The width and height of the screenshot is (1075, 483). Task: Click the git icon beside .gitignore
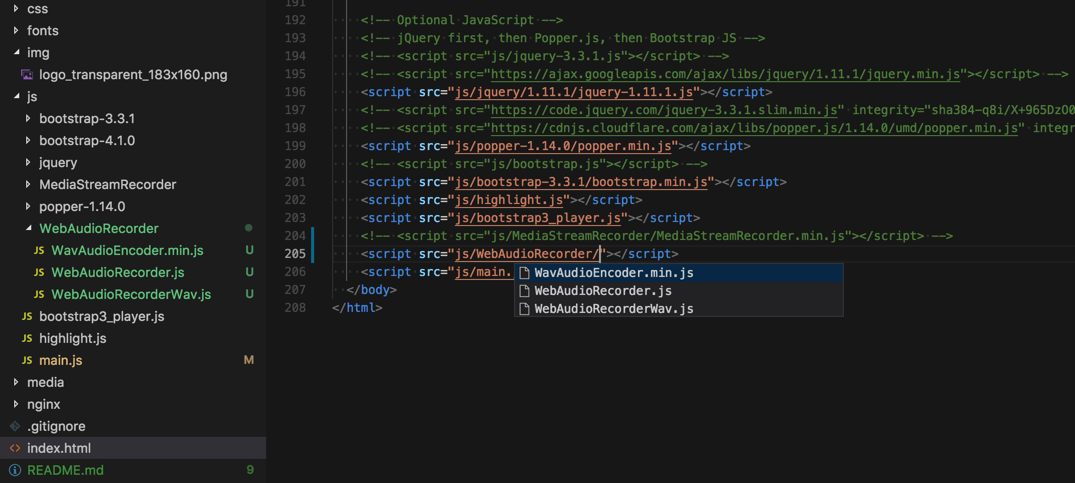click(x=15, y=426)
